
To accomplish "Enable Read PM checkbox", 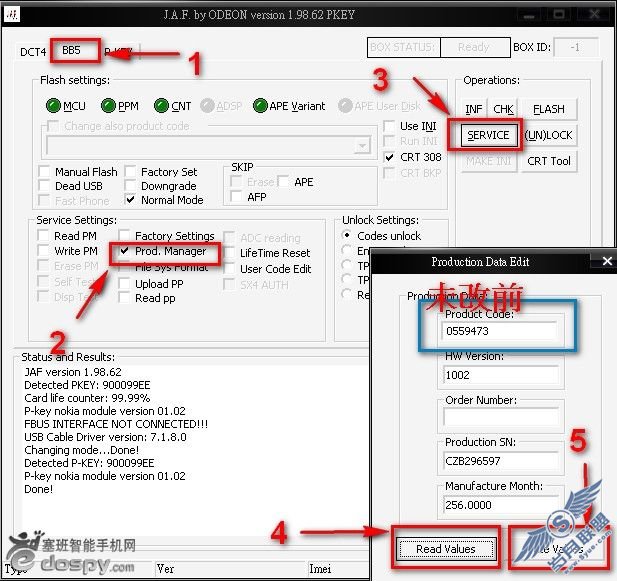I will coord(43,236).
